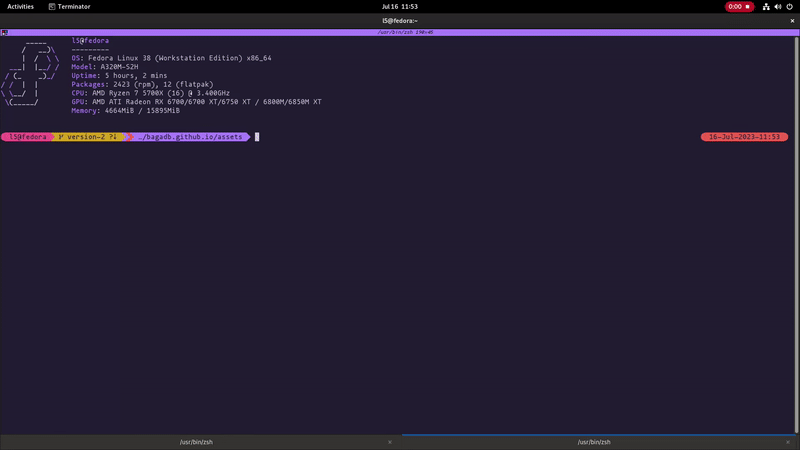Click the ../bagadb.github.io/assets path segment

click(x=190, y=137)
